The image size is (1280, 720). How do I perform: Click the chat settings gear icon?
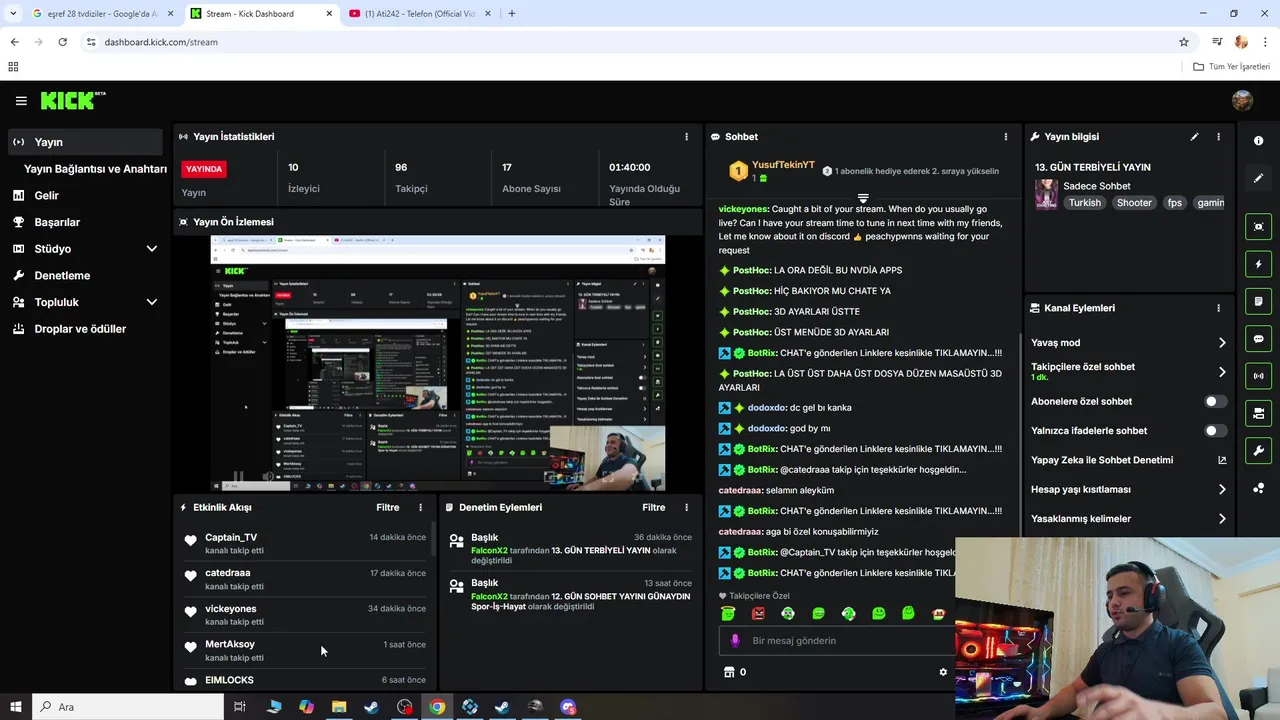[x=942, y=672]
